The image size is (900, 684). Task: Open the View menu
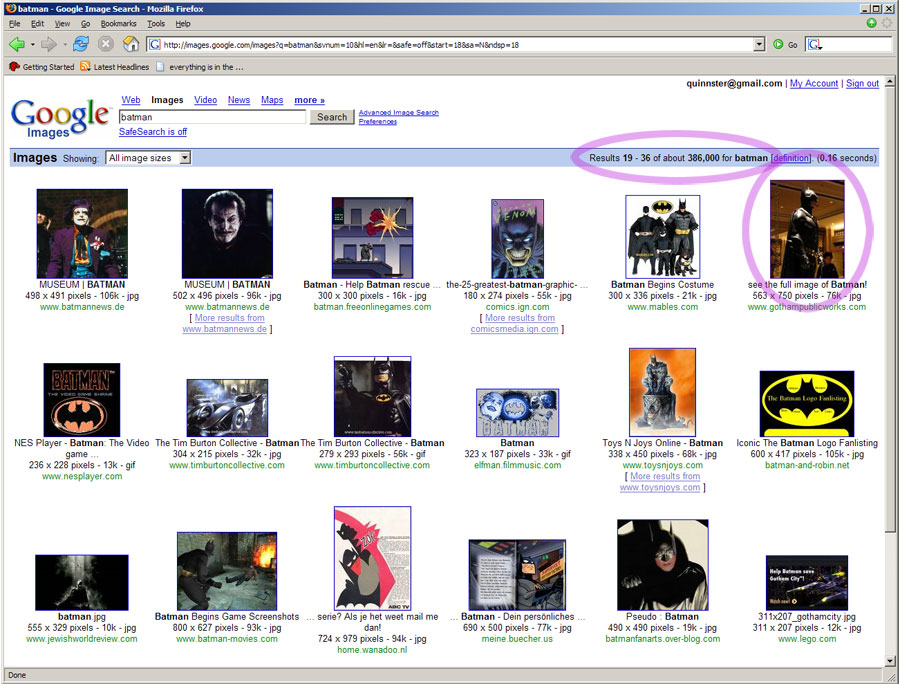(62, 24)
